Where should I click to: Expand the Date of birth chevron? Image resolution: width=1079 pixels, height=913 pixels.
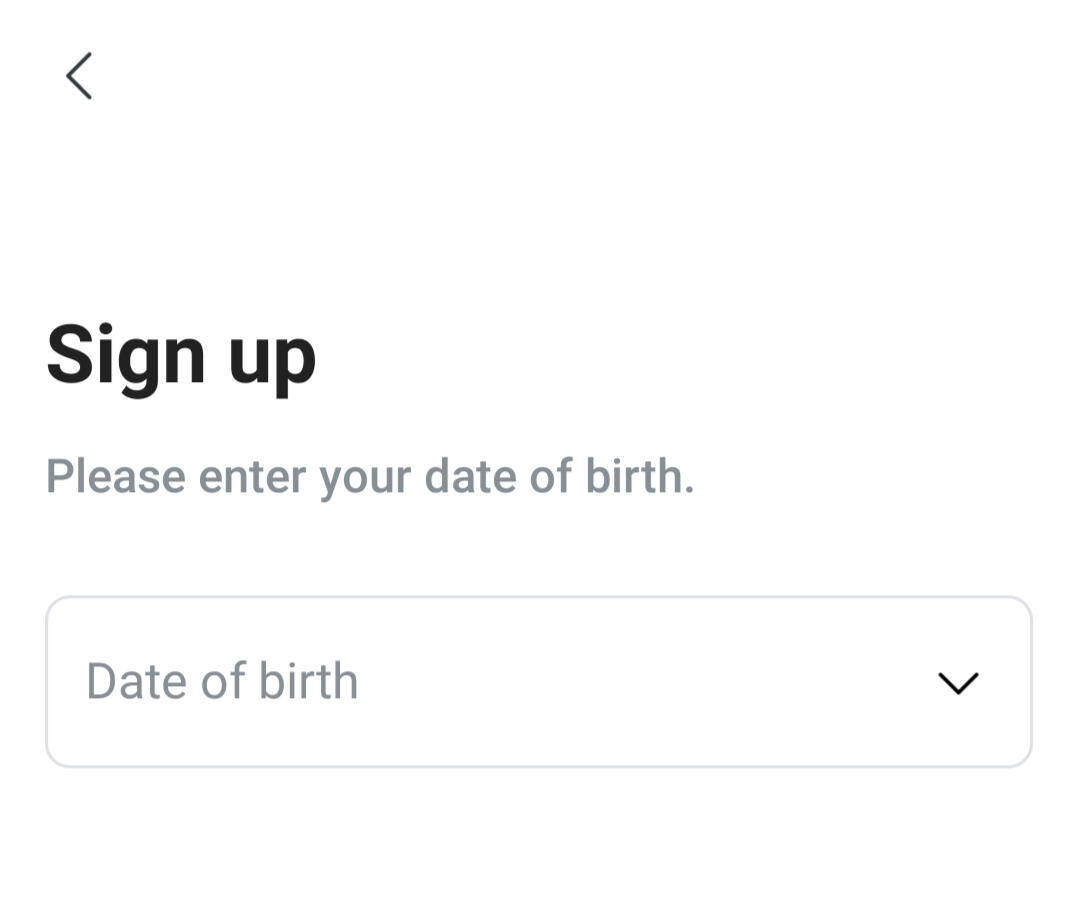click(x=958, y=683)
